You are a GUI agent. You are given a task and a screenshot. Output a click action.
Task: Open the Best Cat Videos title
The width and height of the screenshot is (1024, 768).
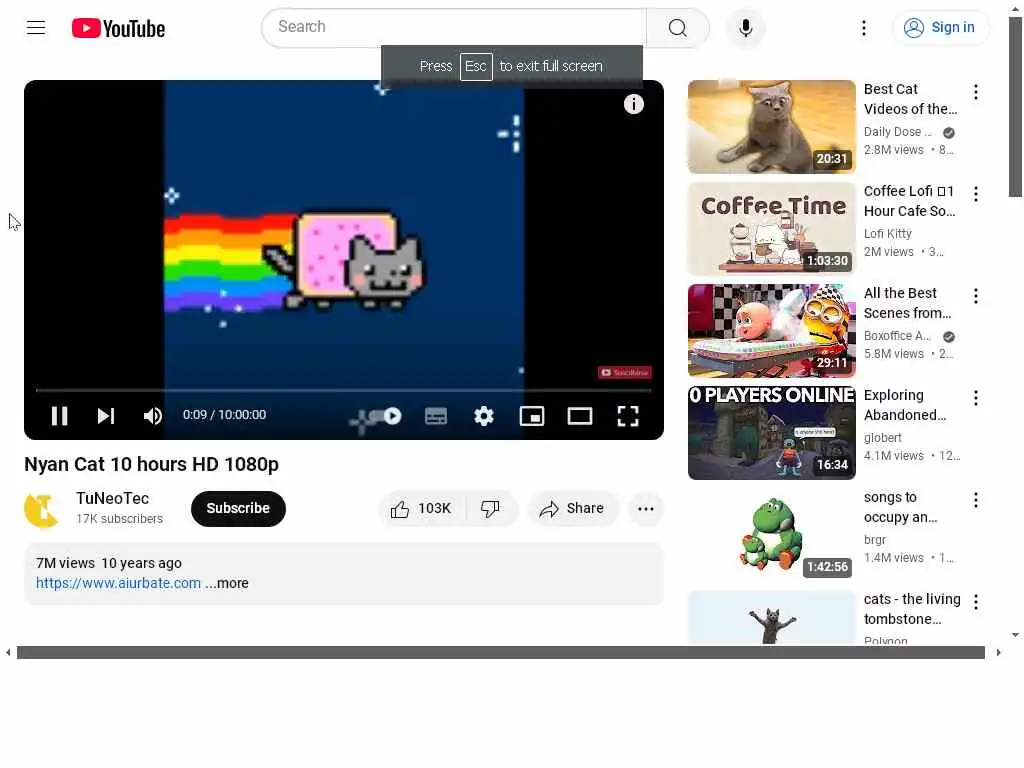click(910, 99)
